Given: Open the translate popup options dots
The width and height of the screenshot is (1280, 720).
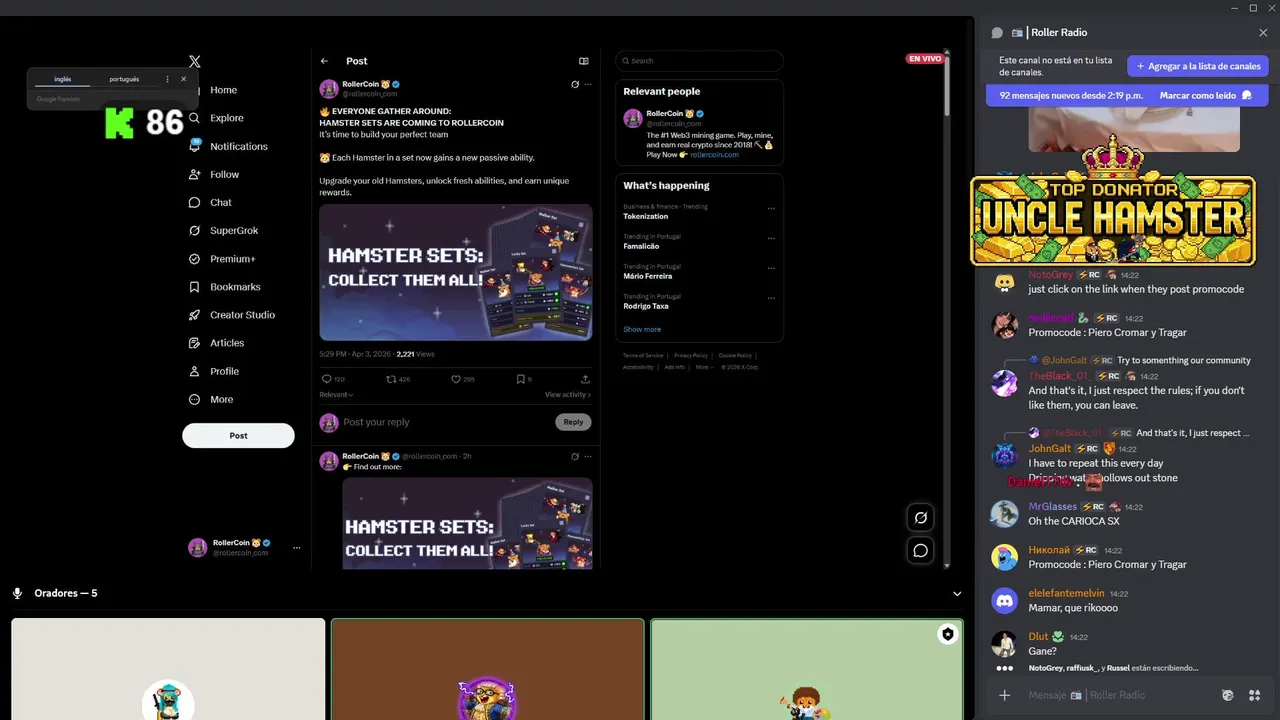Looking at the screenshot, I should point(167,79).
